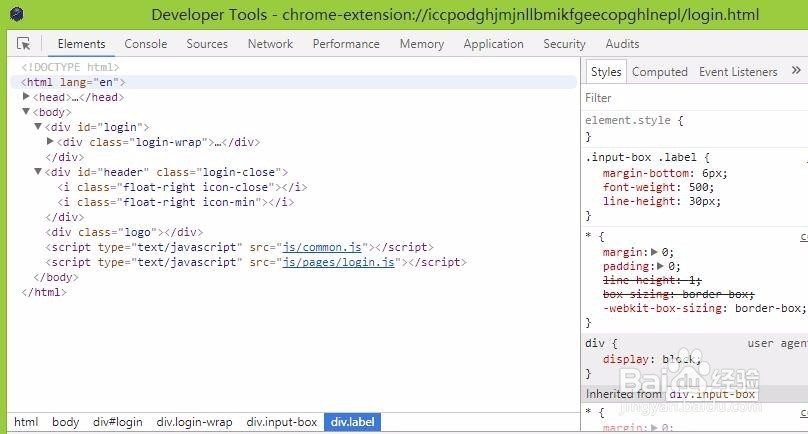Expand the margin shorthand in first * rule
808x434 pixels.
tap(654, 252)
